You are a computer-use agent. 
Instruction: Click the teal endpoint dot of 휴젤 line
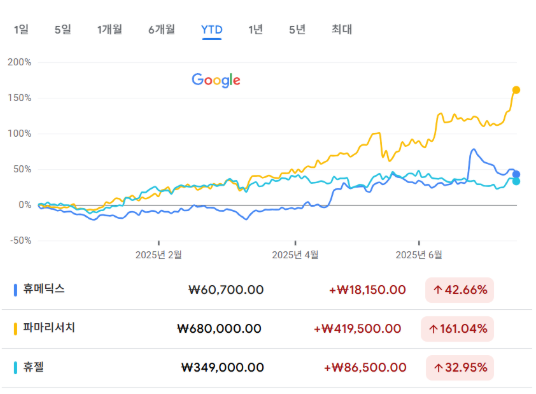(x=516, y=181)
